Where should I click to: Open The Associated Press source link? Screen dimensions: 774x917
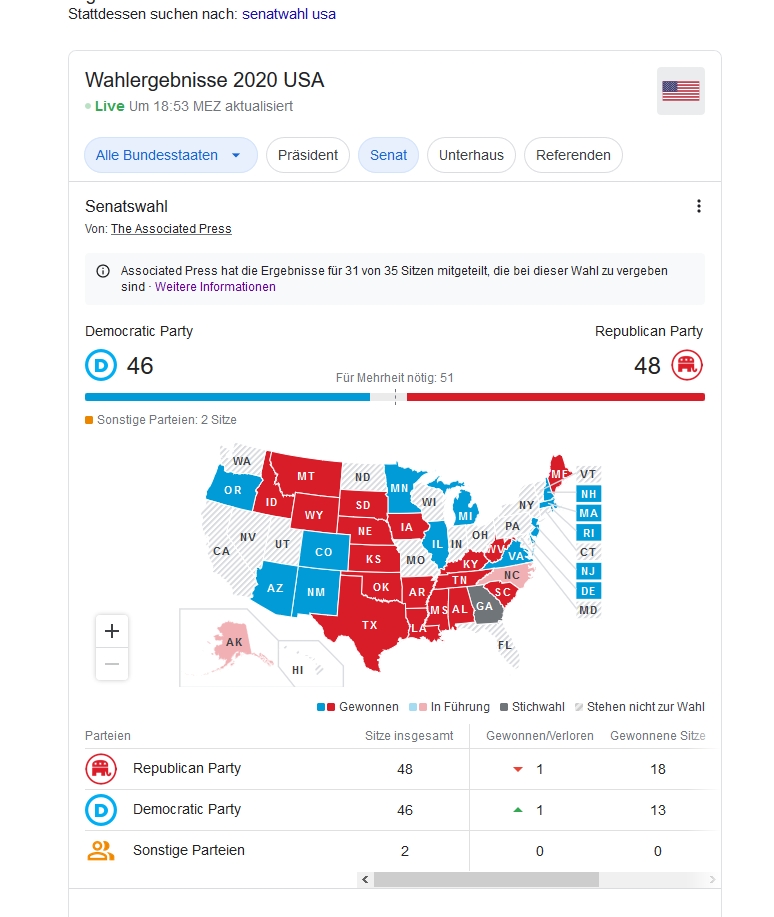(x=171, y=229)
